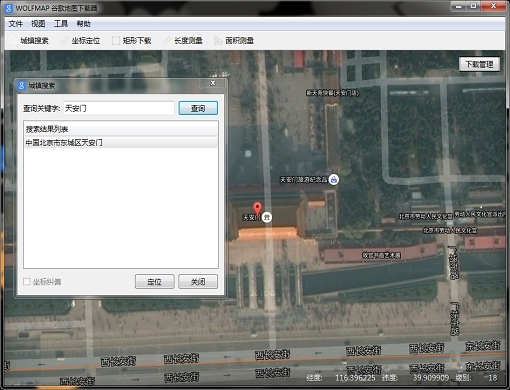Select the 长度测量 toolbar tool
This screenshot has height=390, width=510.
pos(183,41)
